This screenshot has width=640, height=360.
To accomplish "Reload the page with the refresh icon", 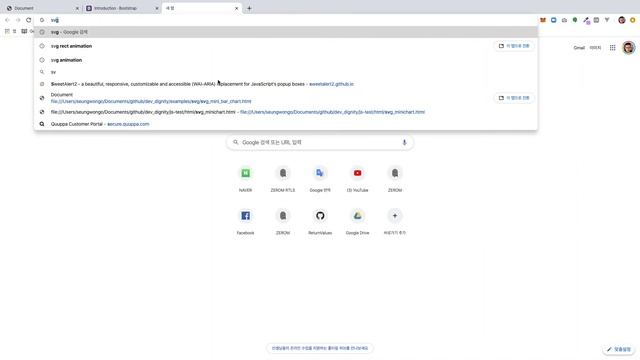I will (x=29, y=20).
